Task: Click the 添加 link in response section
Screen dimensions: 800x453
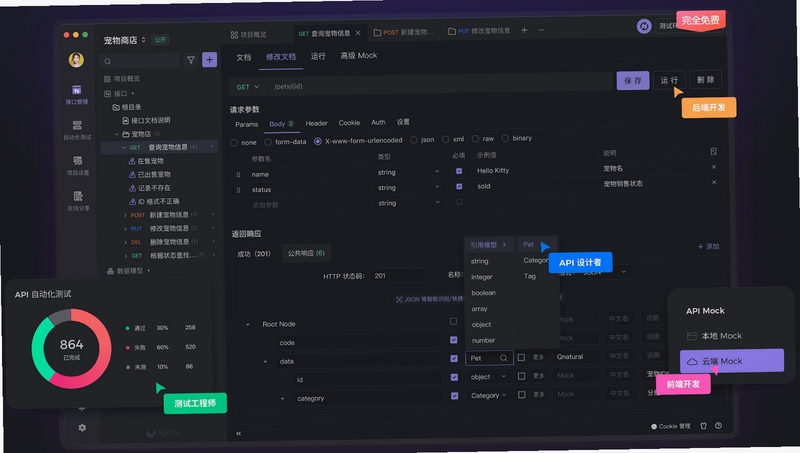Action: 708,246
